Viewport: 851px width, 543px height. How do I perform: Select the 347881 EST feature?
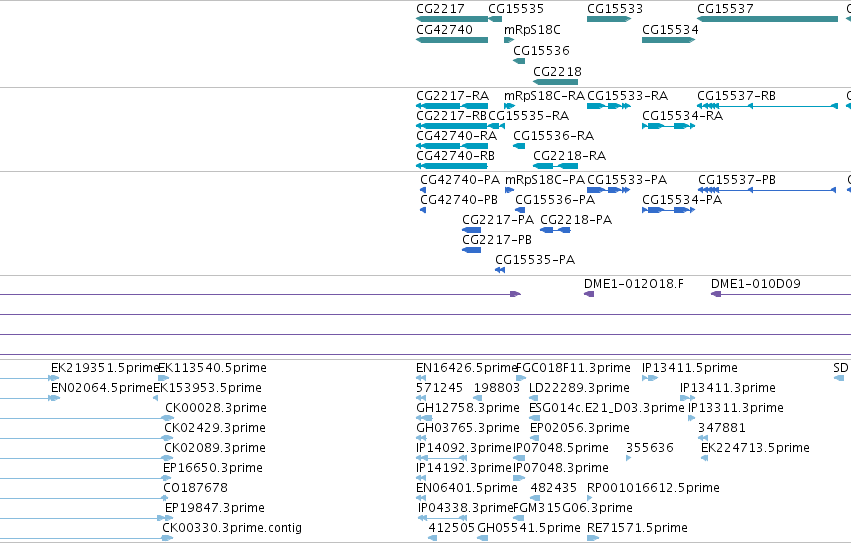tap(703, 438)
